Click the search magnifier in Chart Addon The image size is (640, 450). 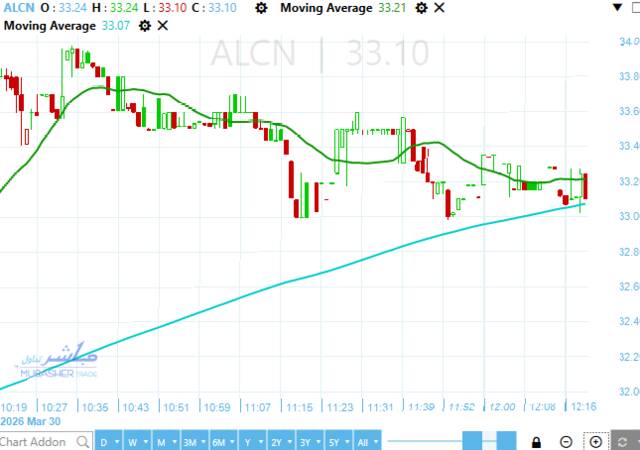pyautogui.click(x=84, y=442)
